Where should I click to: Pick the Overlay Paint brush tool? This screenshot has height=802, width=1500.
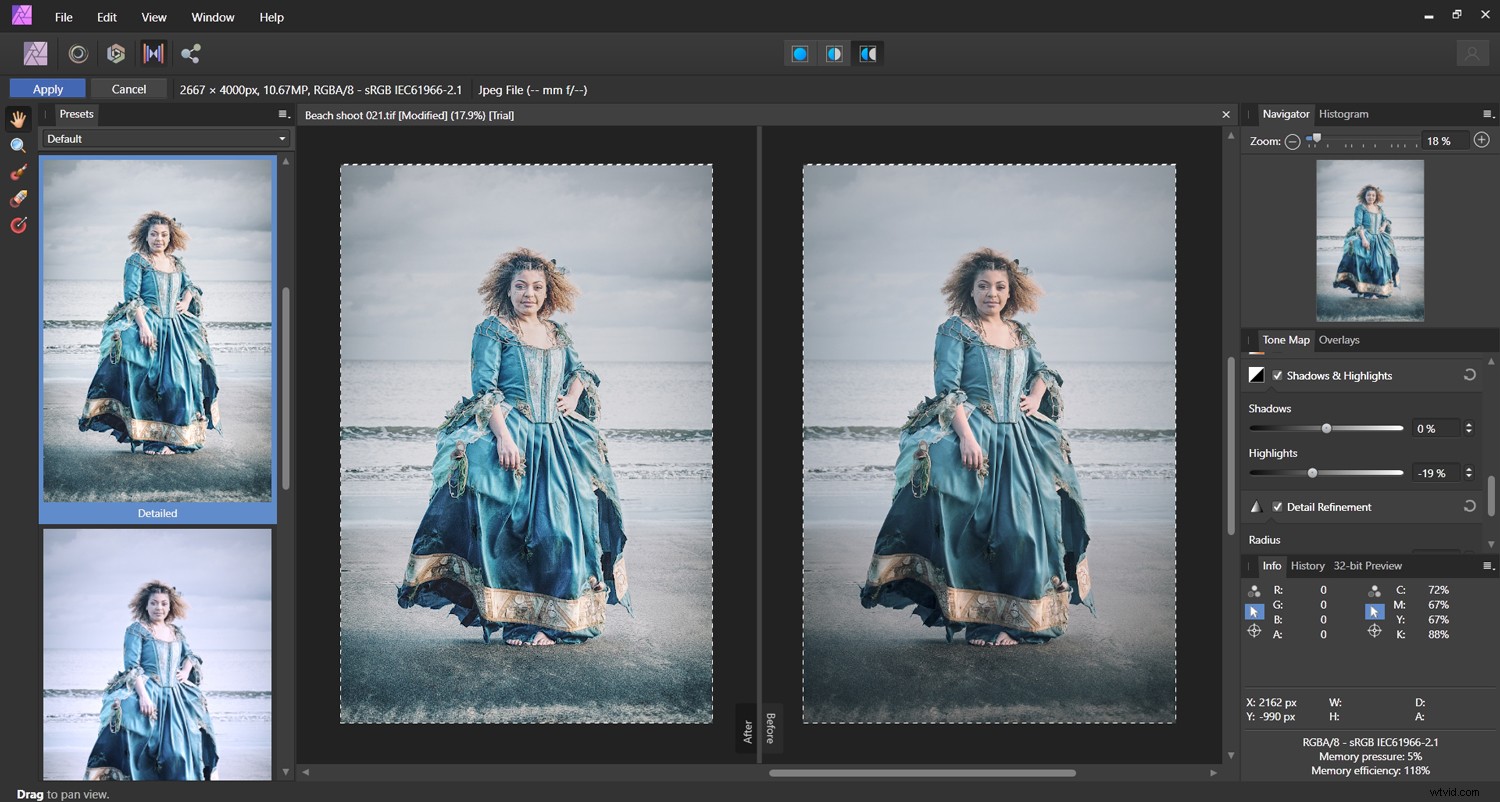click(17, 172)
